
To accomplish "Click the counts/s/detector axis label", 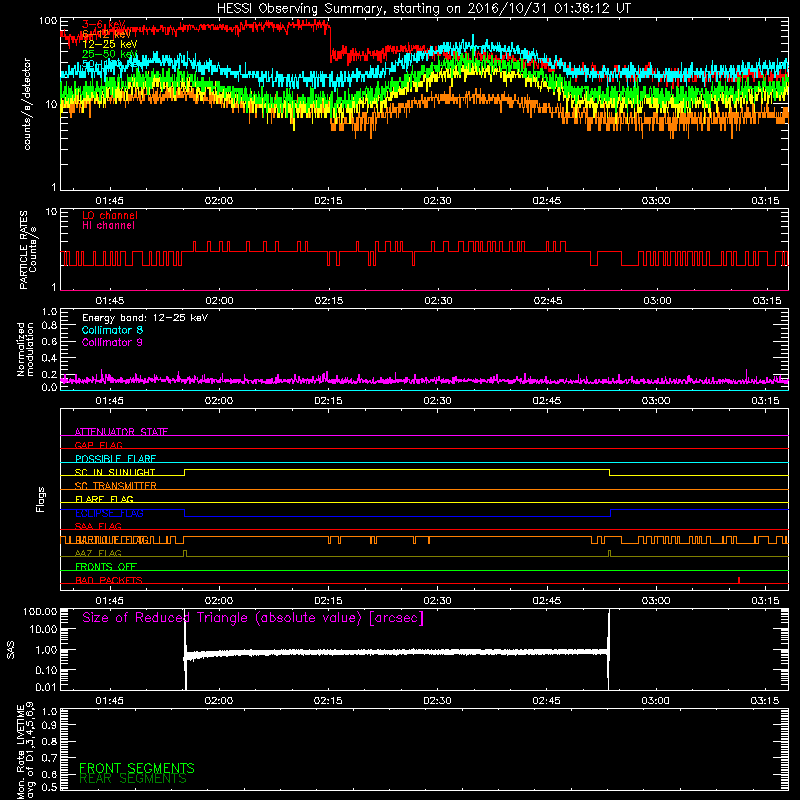I will coord(27,104).
